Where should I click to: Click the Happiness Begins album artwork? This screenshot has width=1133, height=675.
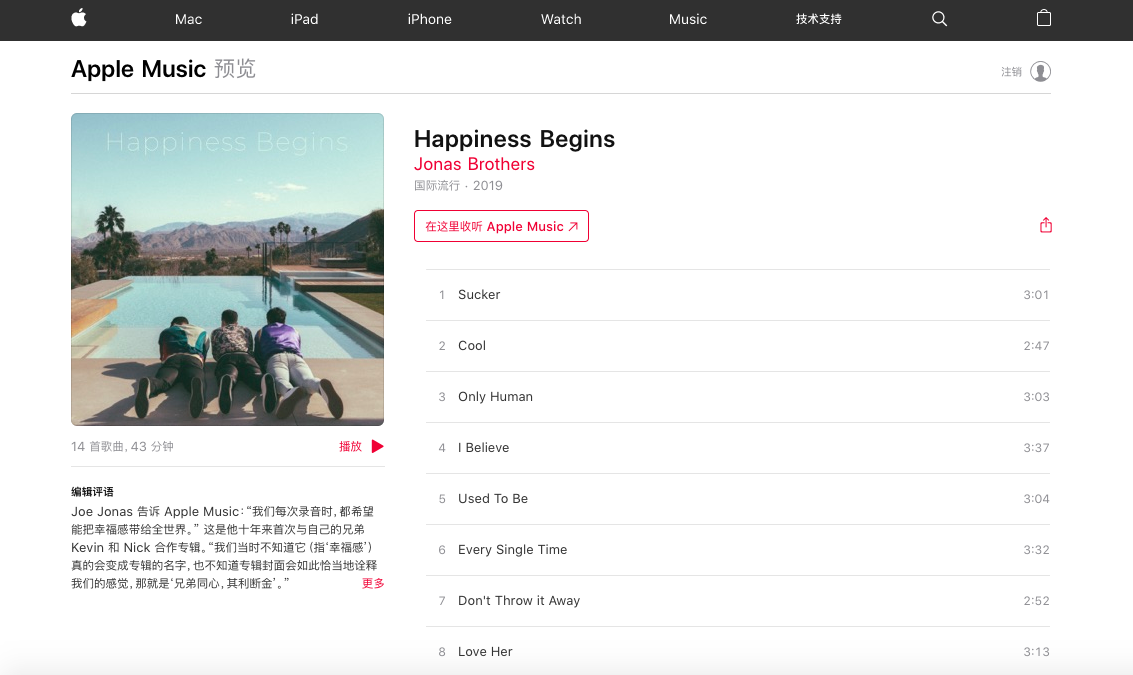(x=226, y=269)
